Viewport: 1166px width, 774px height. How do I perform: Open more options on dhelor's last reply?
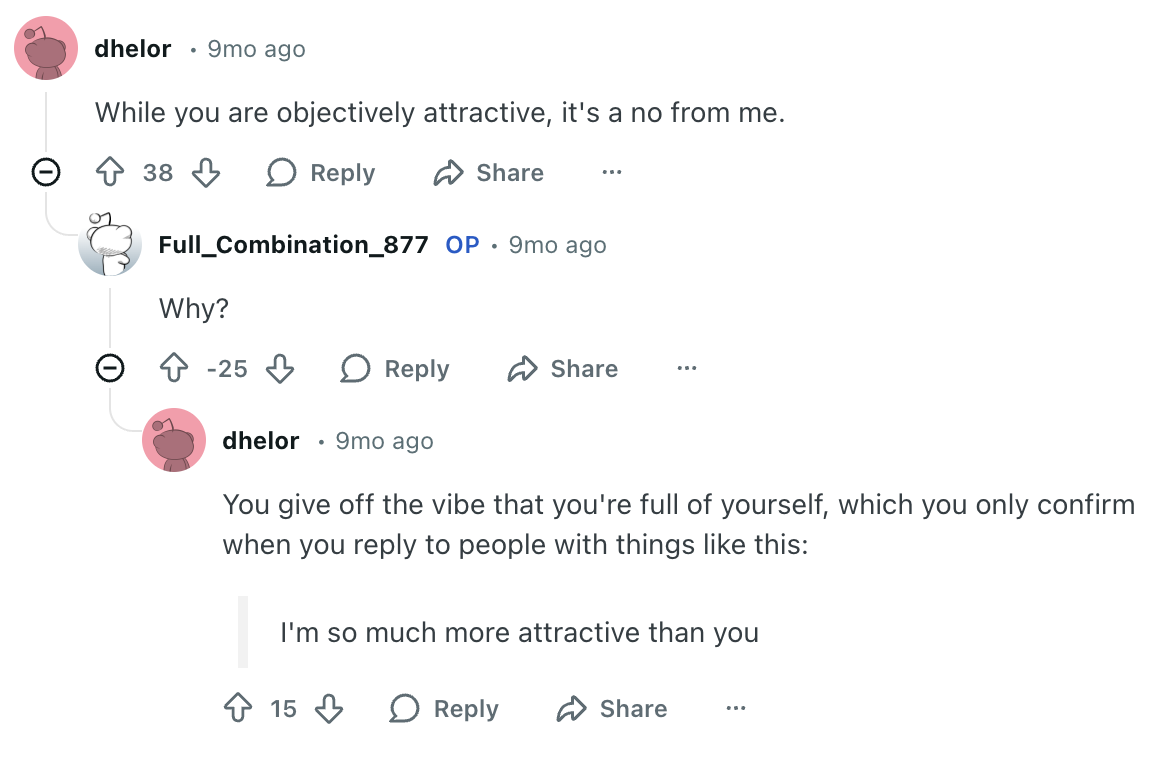point(736,709)
